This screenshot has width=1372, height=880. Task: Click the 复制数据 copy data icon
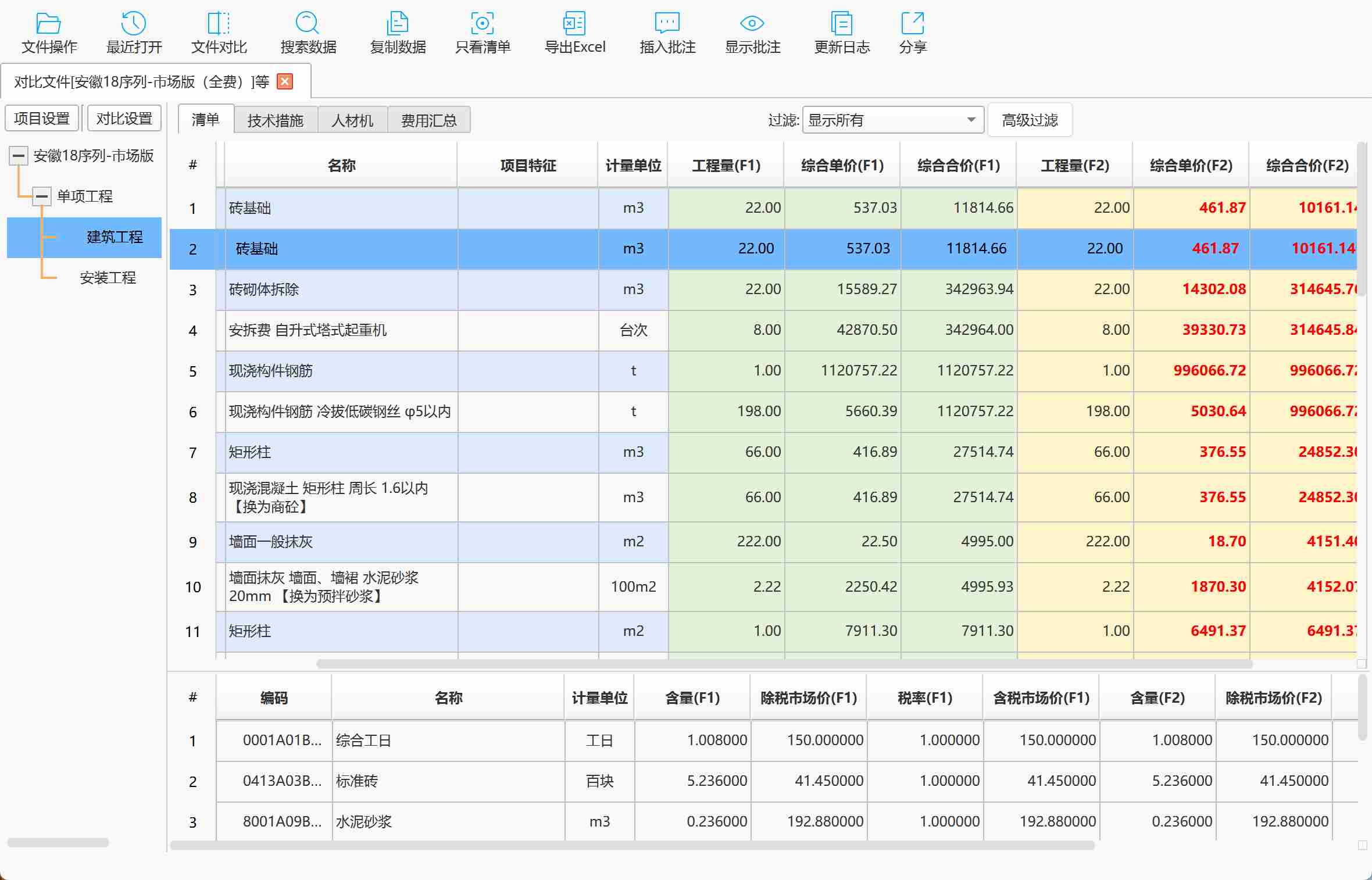(398, 34)
